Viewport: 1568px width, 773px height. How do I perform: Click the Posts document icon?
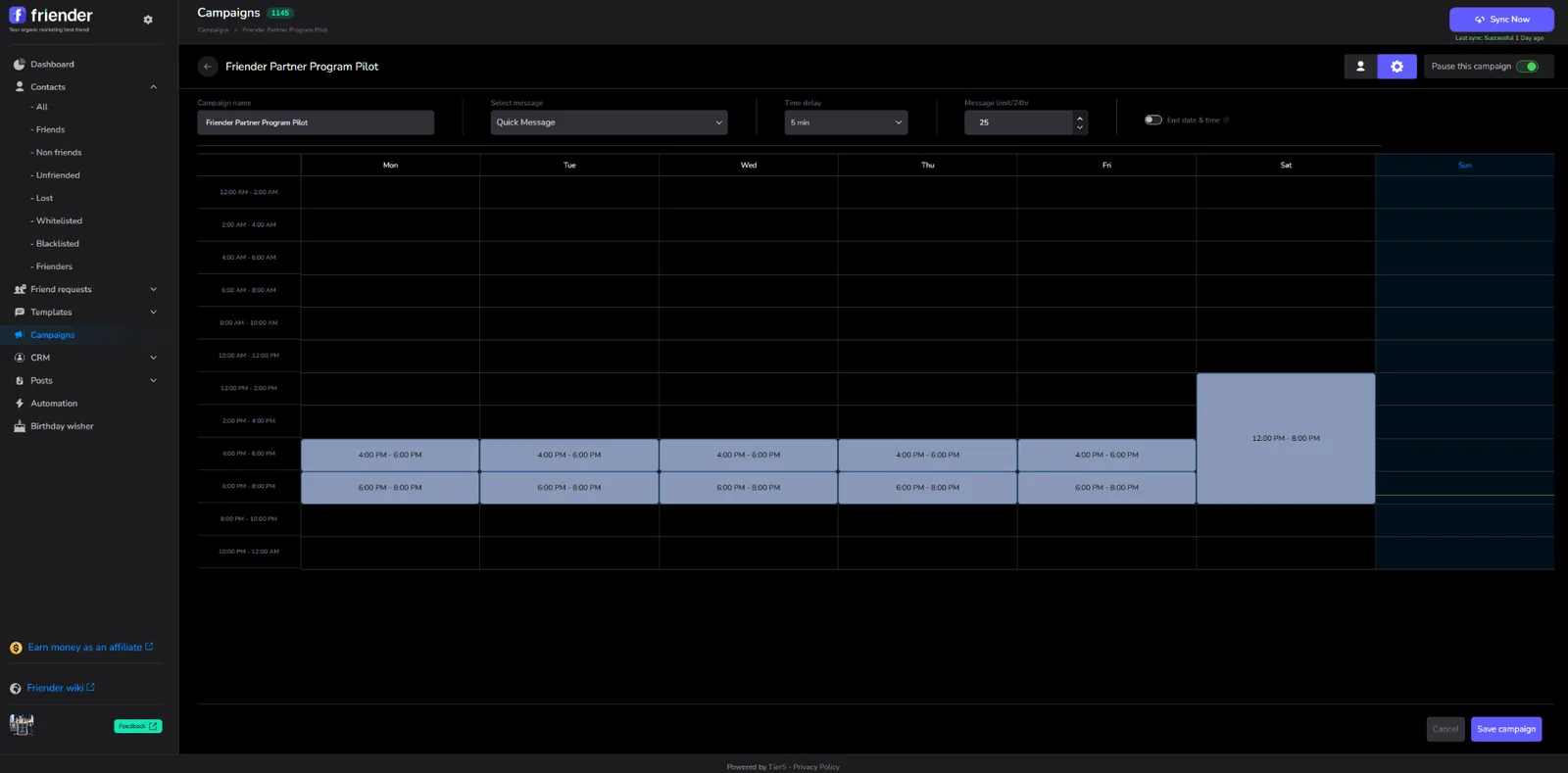coord(20,381)
